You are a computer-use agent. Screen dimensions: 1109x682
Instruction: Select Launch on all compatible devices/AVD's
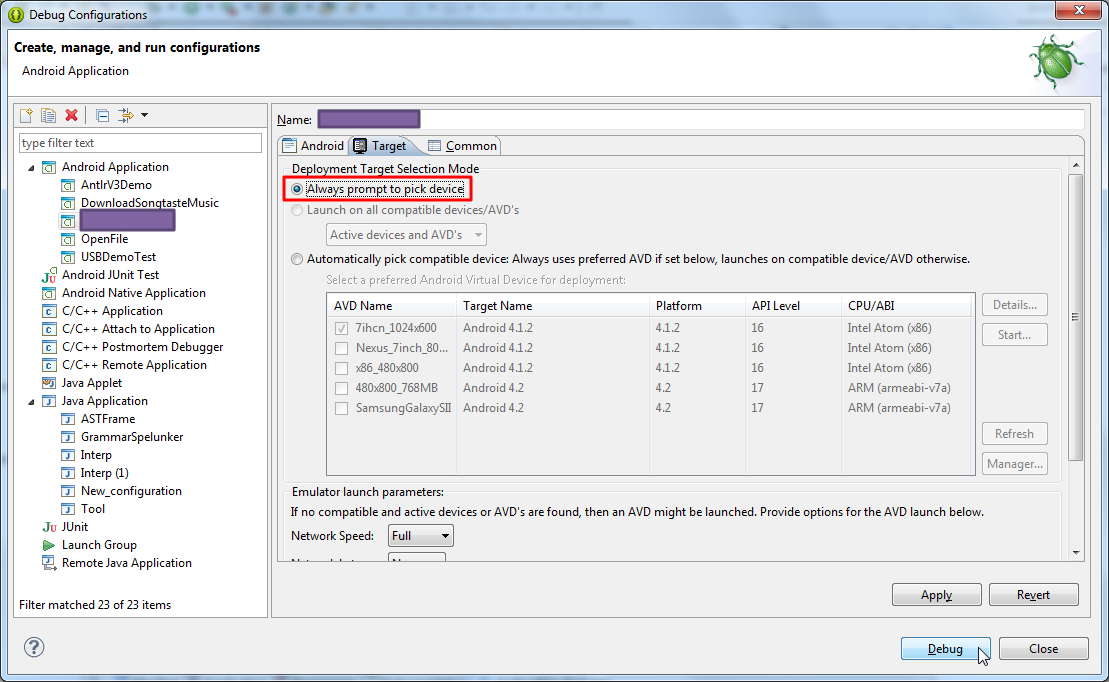pyautogui.click(x=297, y=210)
